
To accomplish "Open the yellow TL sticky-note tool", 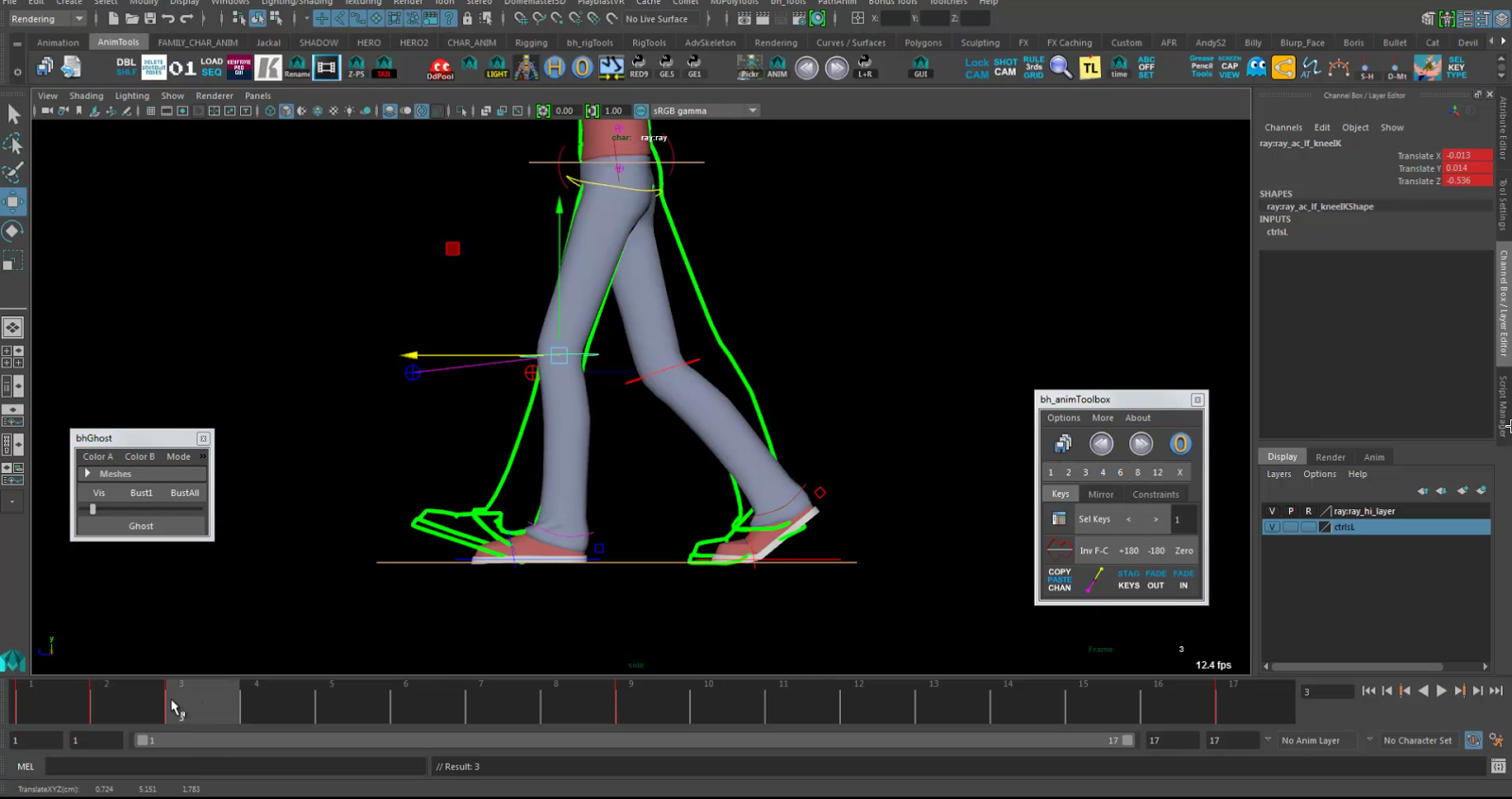I will [1090, 68].
